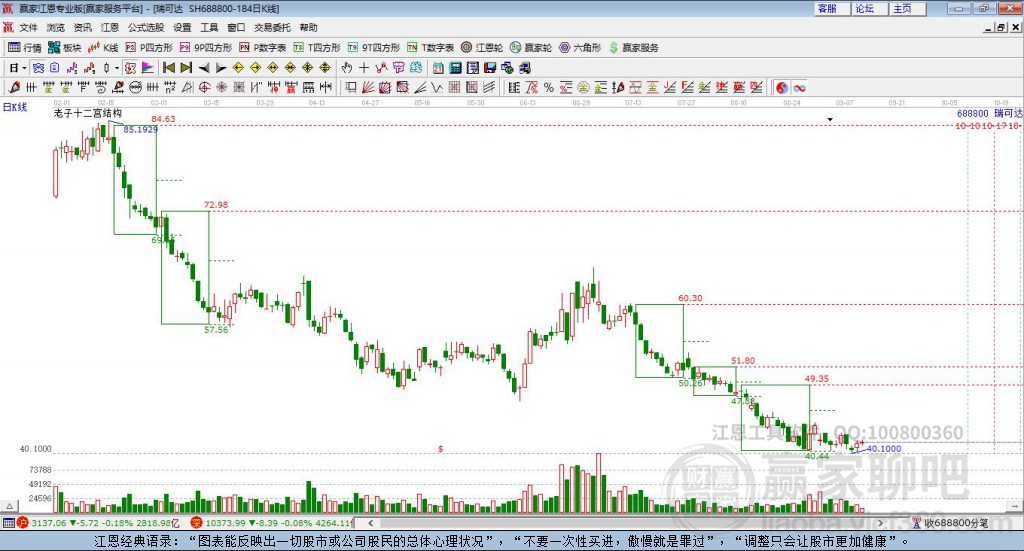Click the red pencil drawing icon
Image resolution: width=1024 pixels, height=551 pixels.
tap(14, 87)
